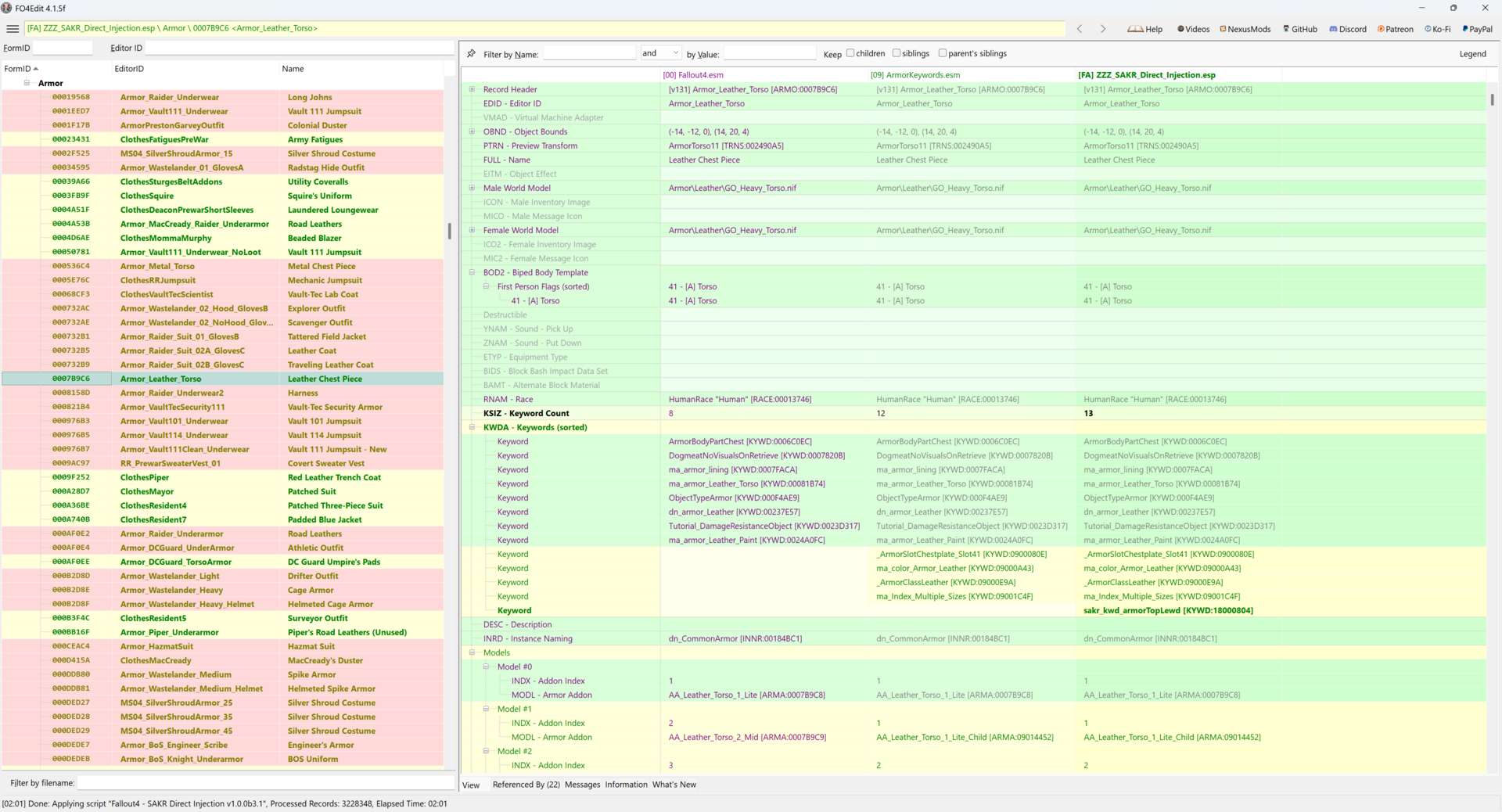Select the Armor_Leather_Torso record
1502x812 pixels.
coord(222,379)
